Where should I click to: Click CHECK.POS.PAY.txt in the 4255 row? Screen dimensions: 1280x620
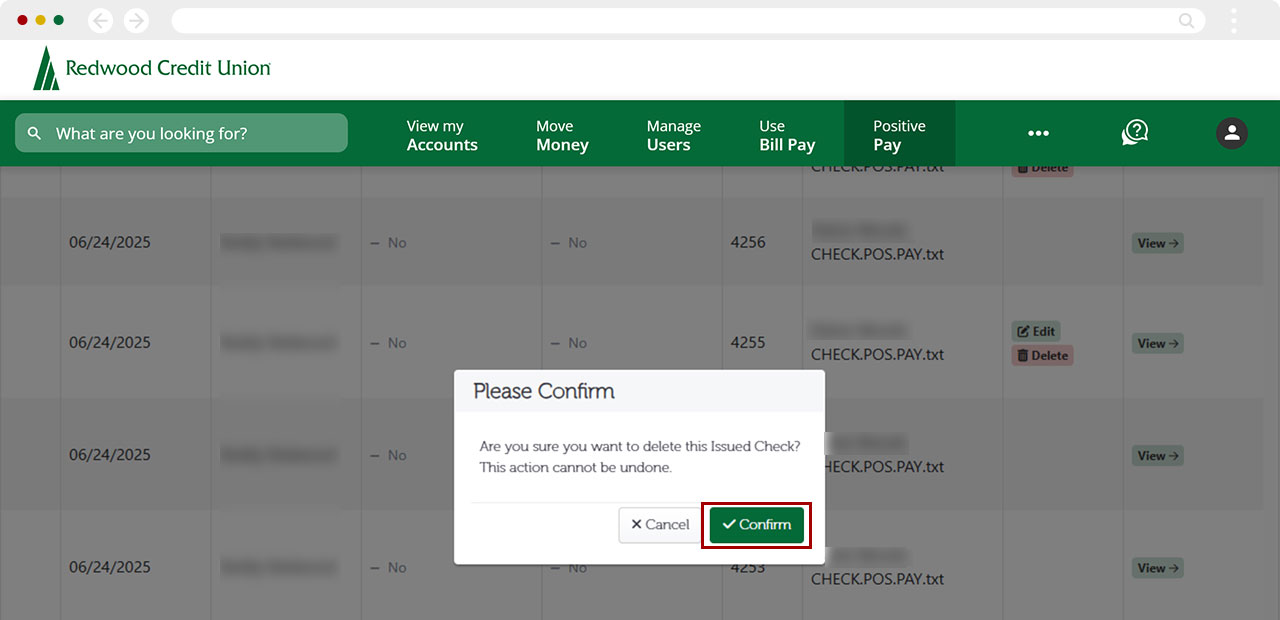tap(877, 354)
